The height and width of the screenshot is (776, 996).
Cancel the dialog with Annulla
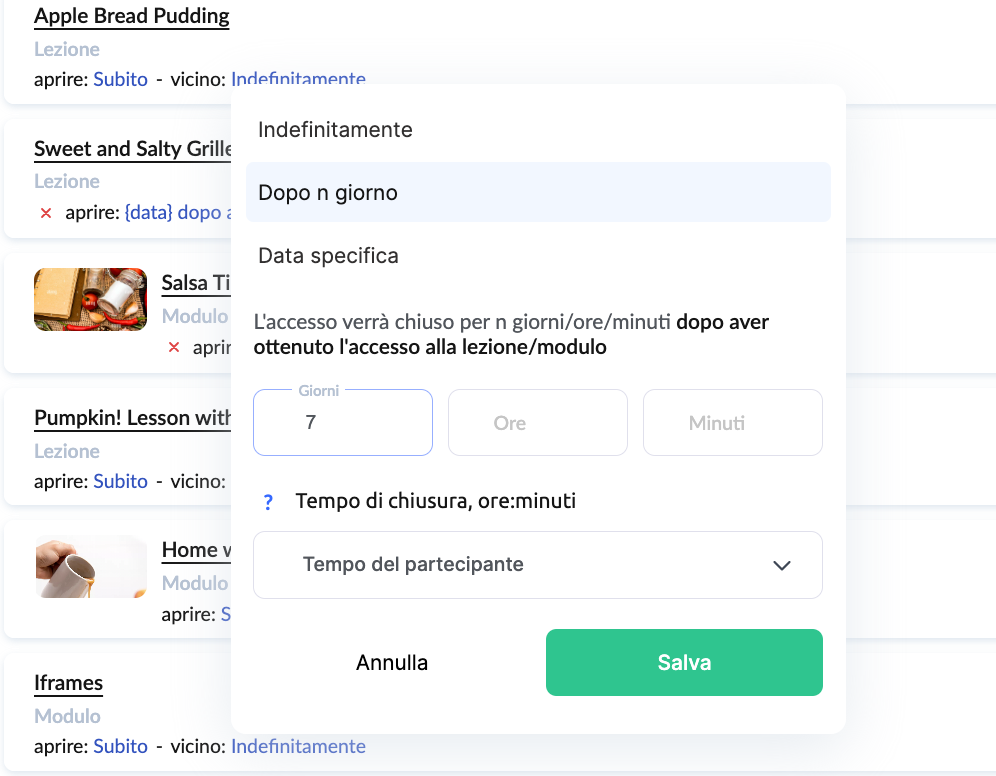(392, 662)
